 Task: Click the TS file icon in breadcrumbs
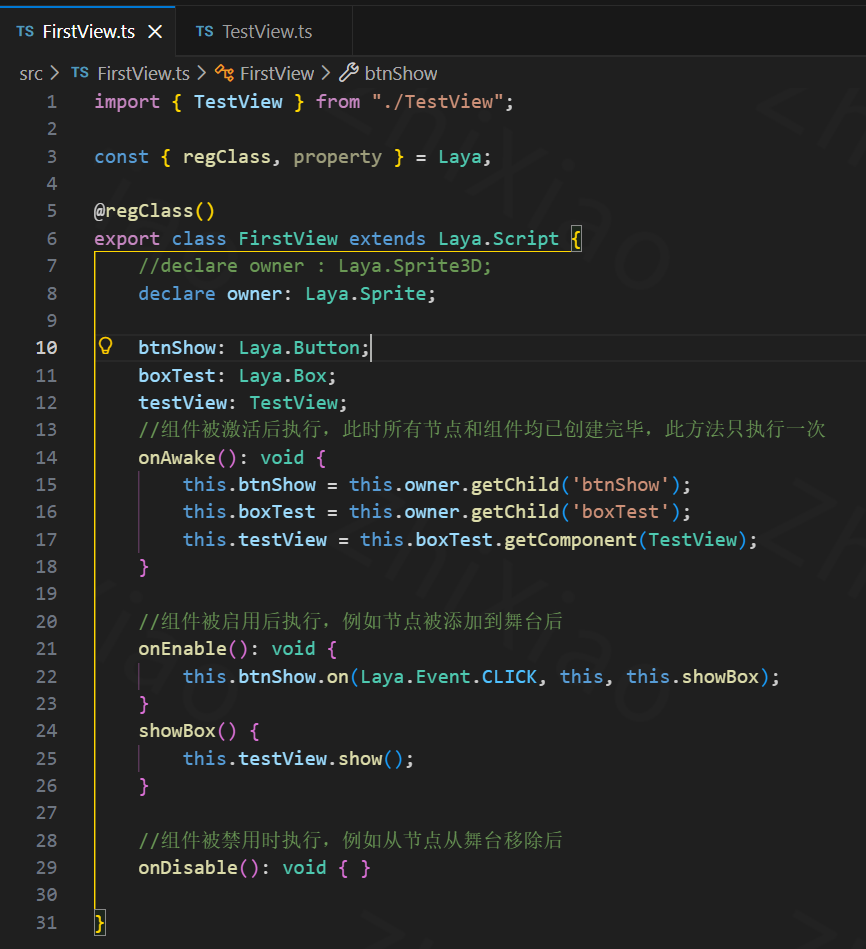tap(80, 73)
